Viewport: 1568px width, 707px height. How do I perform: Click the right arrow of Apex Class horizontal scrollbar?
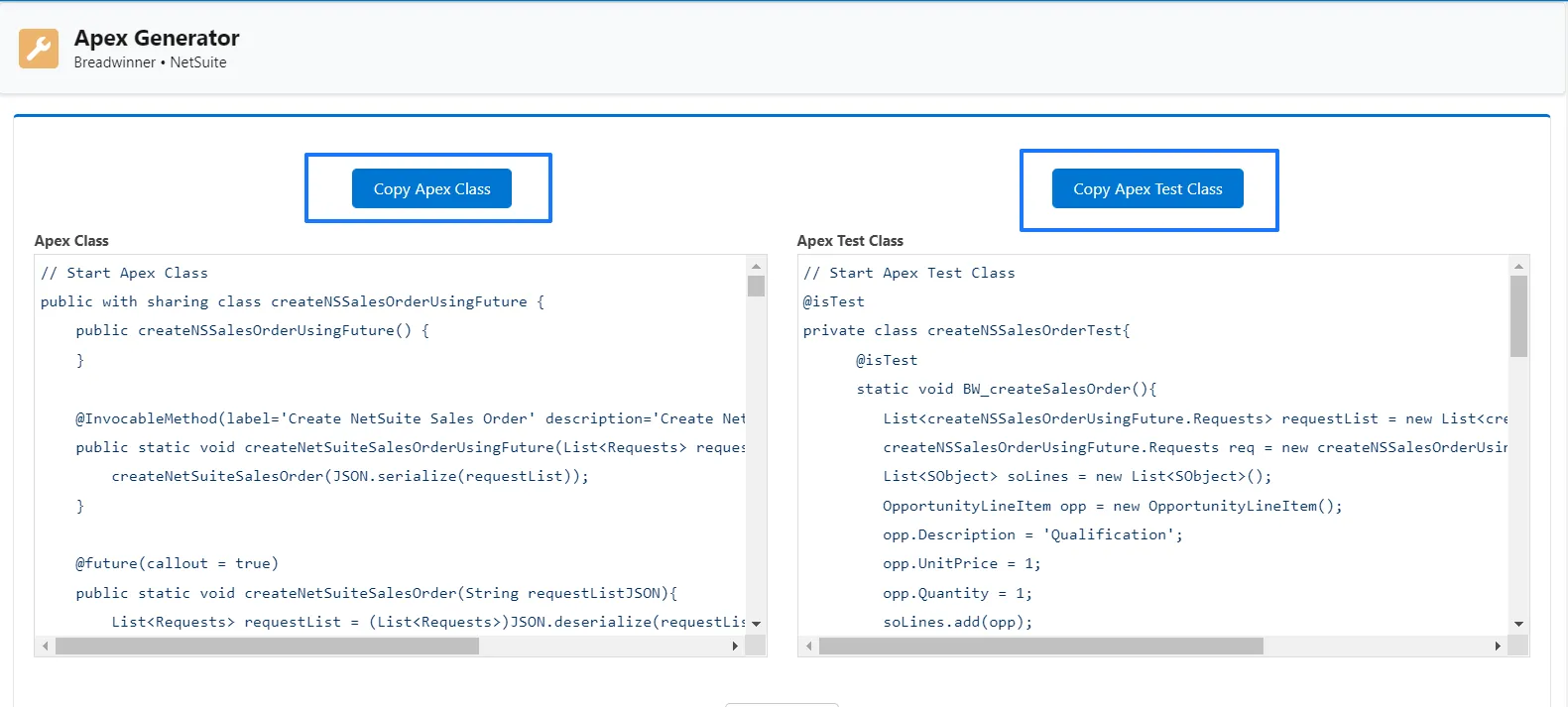[x=735, y=646]
